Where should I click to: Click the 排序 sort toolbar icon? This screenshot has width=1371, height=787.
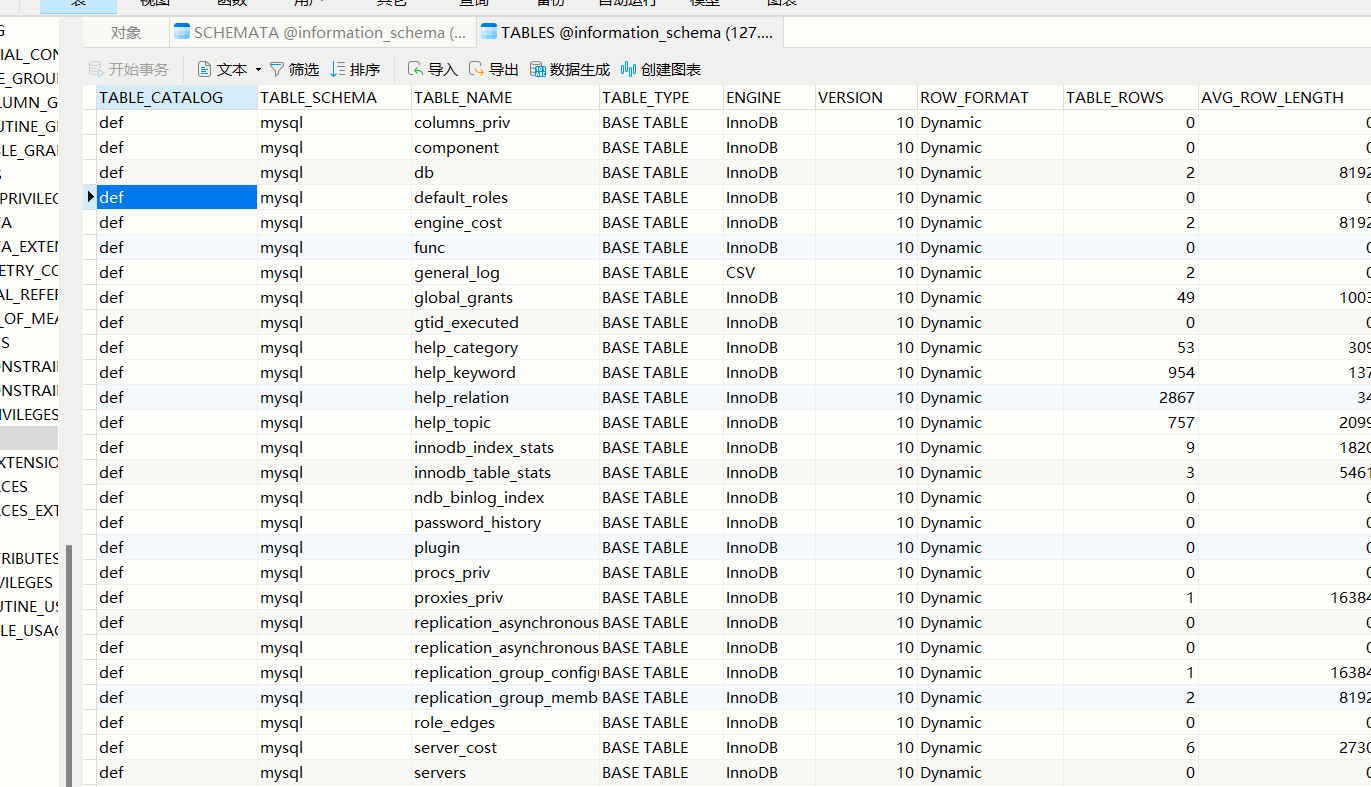[338, 69]
